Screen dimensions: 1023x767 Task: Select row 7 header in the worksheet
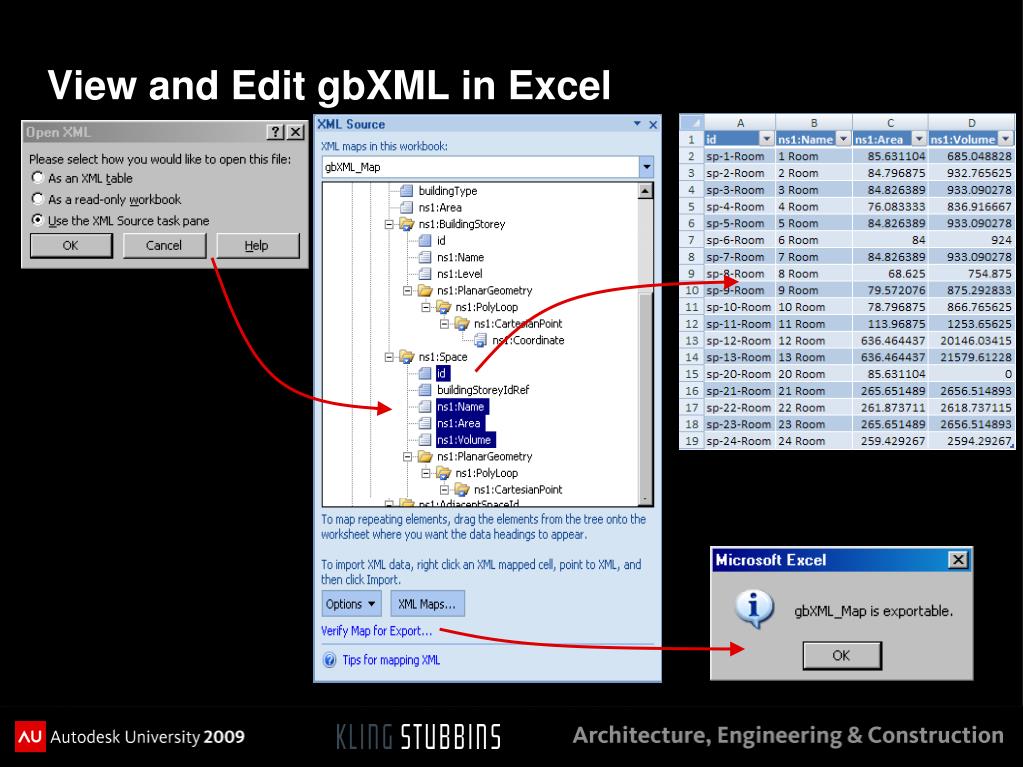691,240
